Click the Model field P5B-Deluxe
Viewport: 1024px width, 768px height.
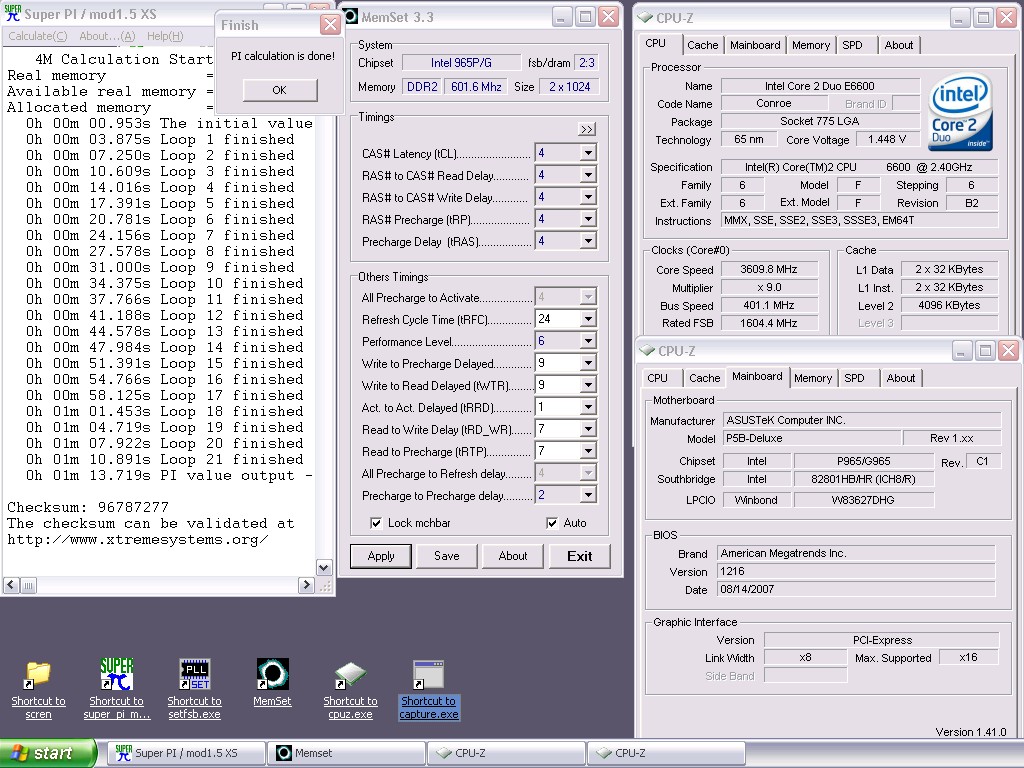(x=810, y=438)
